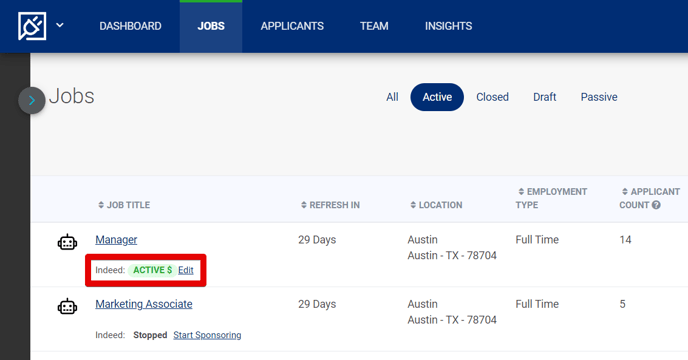Click Full Time in Marketing Associate row
Screen dimensions: 688x360
[537, 304]
